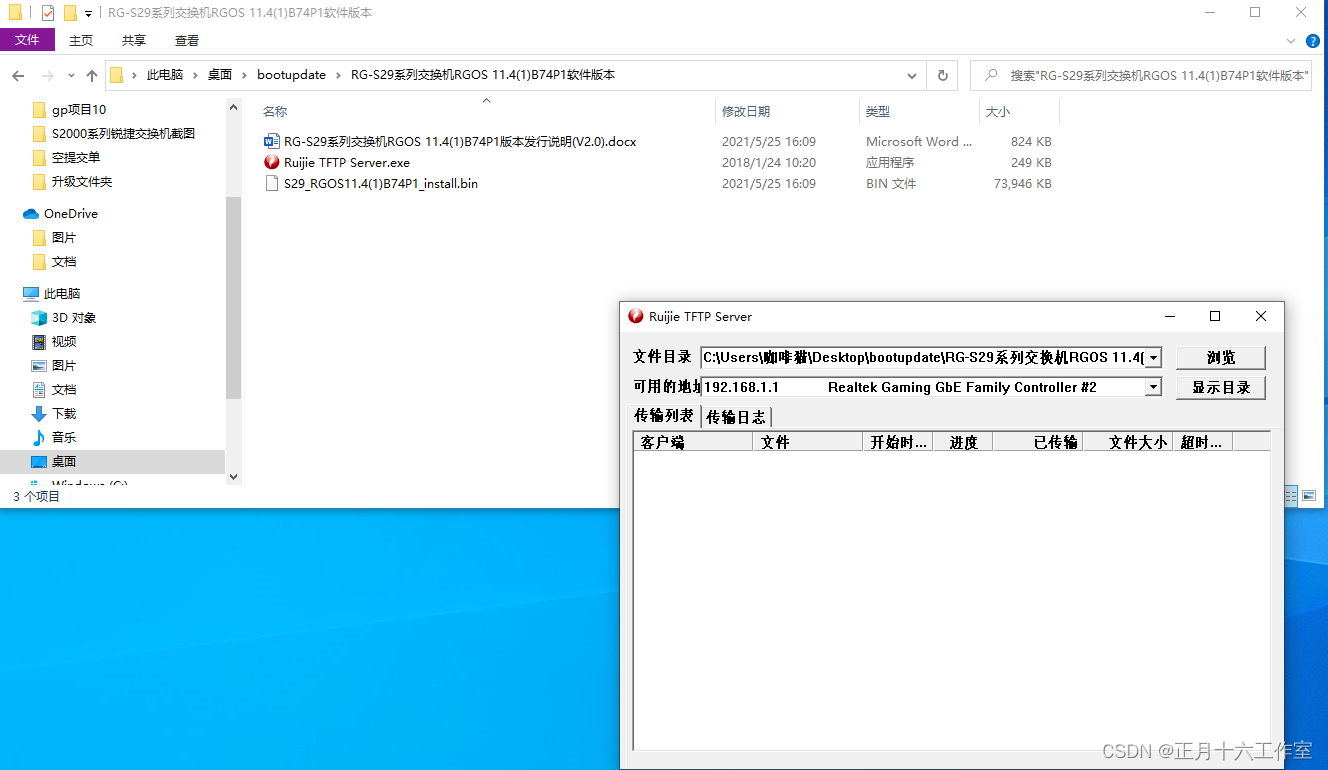This screenshot has width=1328, height=770.
Task: Click the search magnifier icon in Explorer
Action: [x=990, y=75]
